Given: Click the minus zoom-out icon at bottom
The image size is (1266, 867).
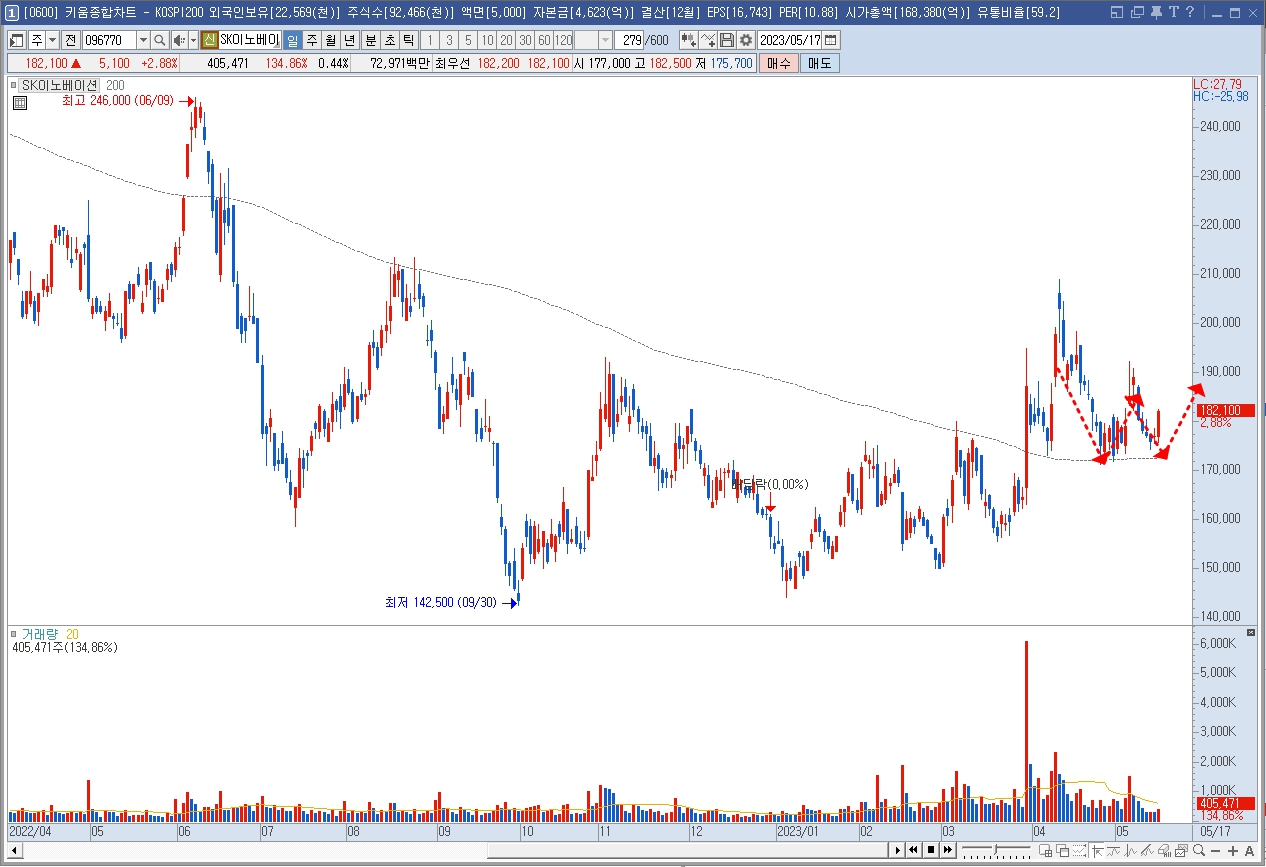Looking at the screenshot, I should coord(1215,850).
